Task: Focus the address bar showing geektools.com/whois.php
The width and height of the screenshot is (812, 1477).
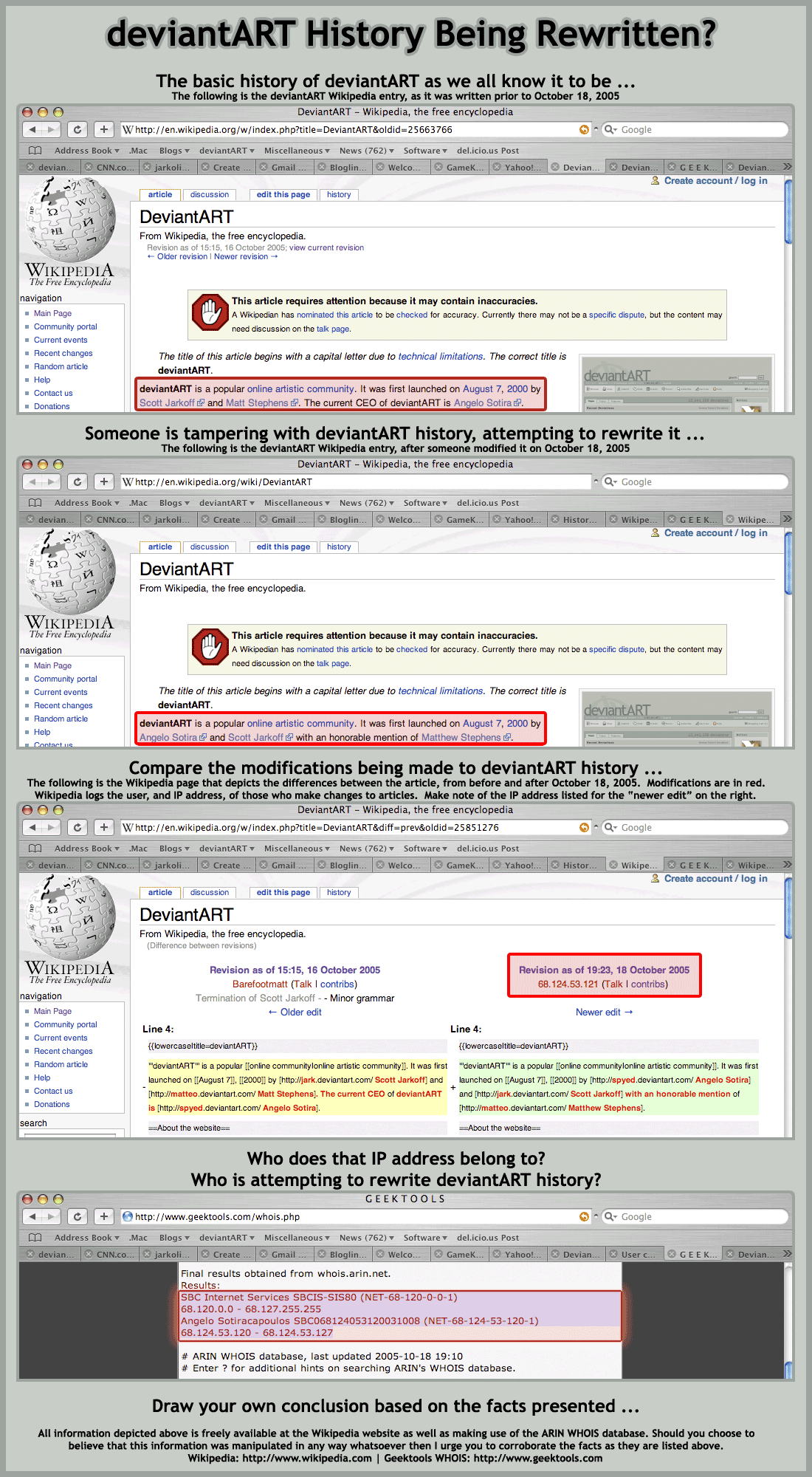Action: 356,1216
